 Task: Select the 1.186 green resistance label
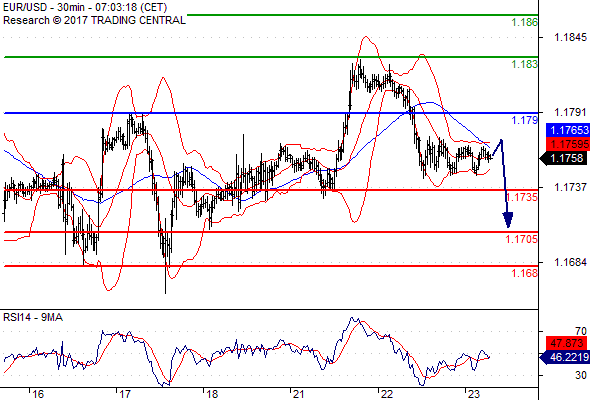(525, 22)
